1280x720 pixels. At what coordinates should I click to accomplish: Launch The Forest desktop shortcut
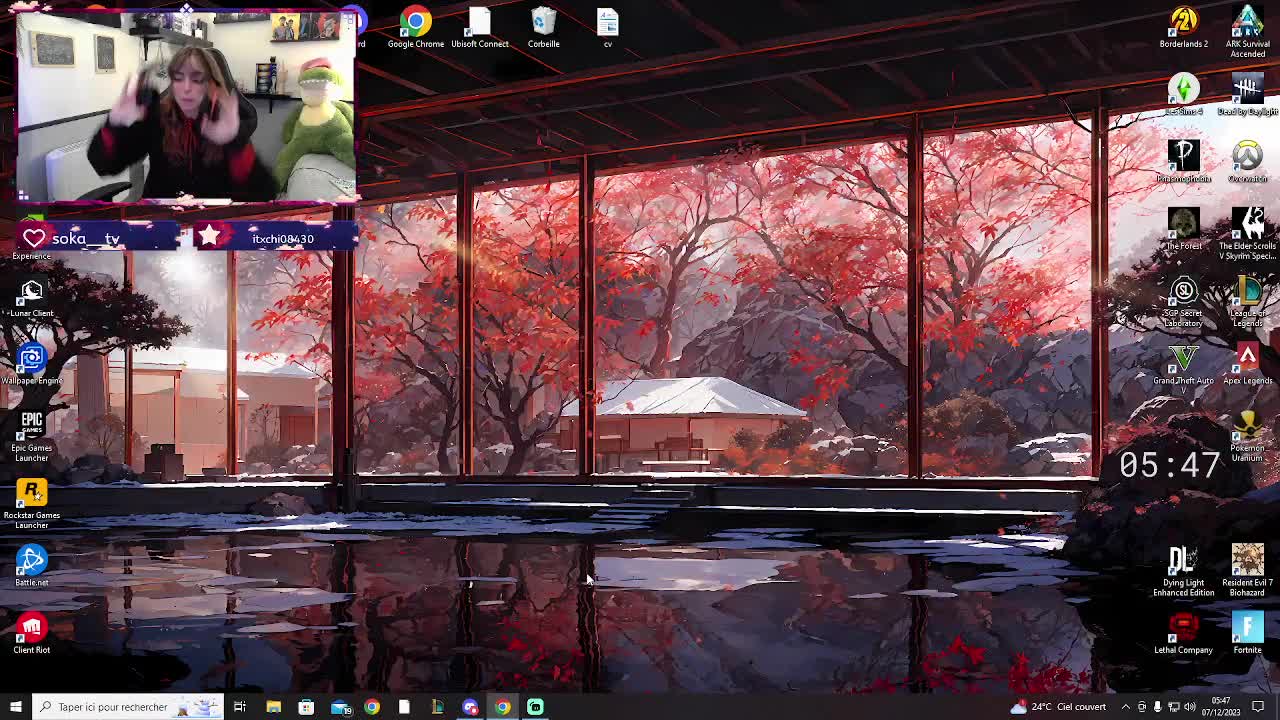click(x=1183, y=229)
